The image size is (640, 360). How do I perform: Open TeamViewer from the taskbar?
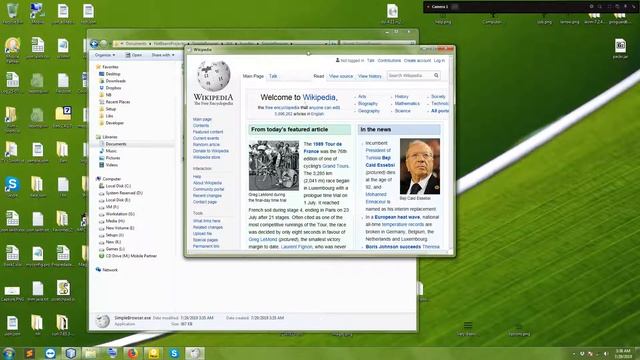pos(50,353)
